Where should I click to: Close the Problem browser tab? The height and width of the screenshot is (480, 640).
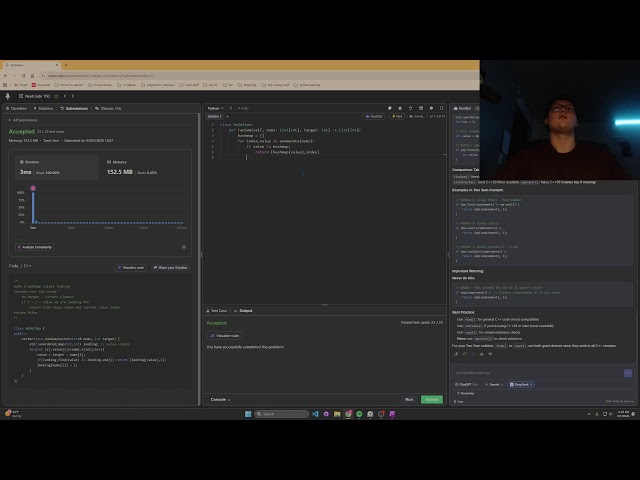(x=57, y=65)
